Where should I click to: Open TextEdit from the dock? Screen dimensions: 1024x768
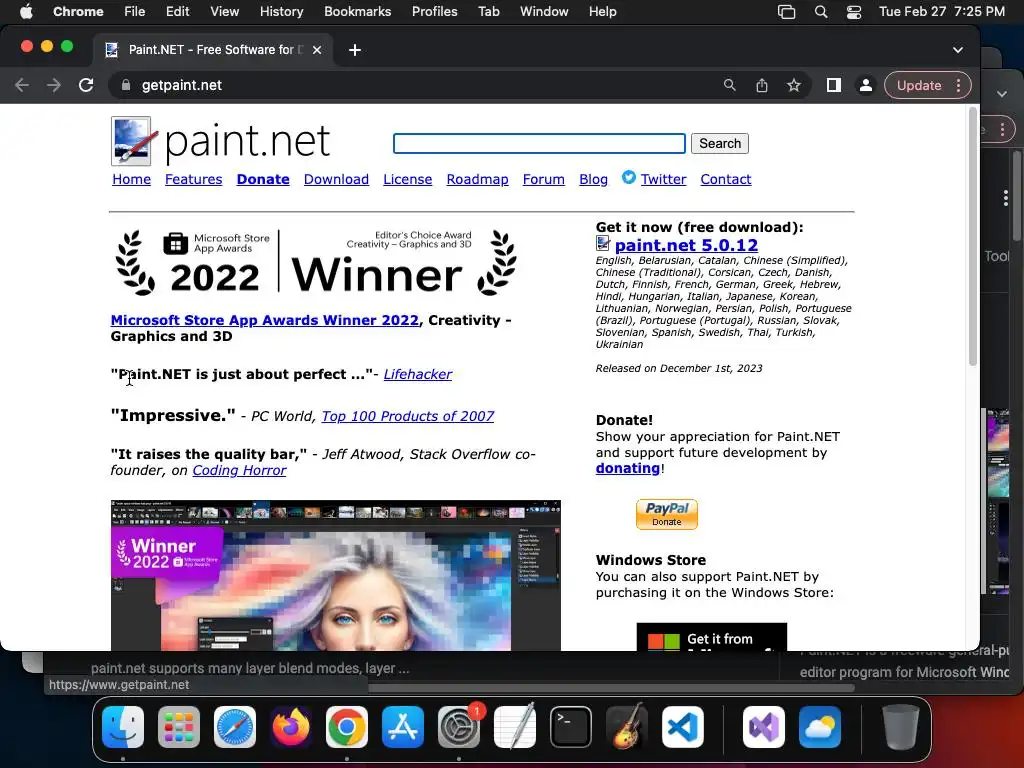515,727
